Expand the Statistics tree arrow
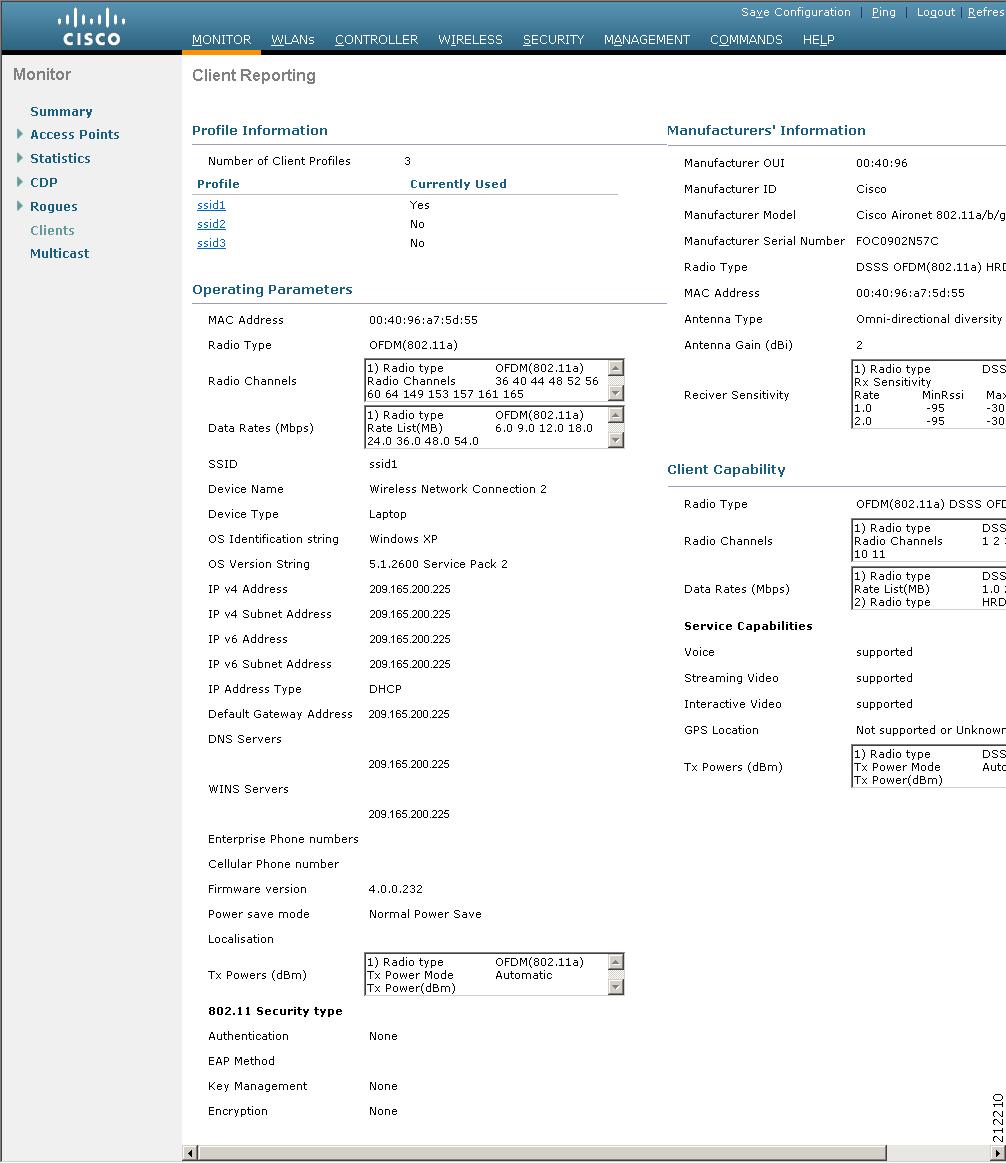Screen dimensions: 1006x1163 20,158
